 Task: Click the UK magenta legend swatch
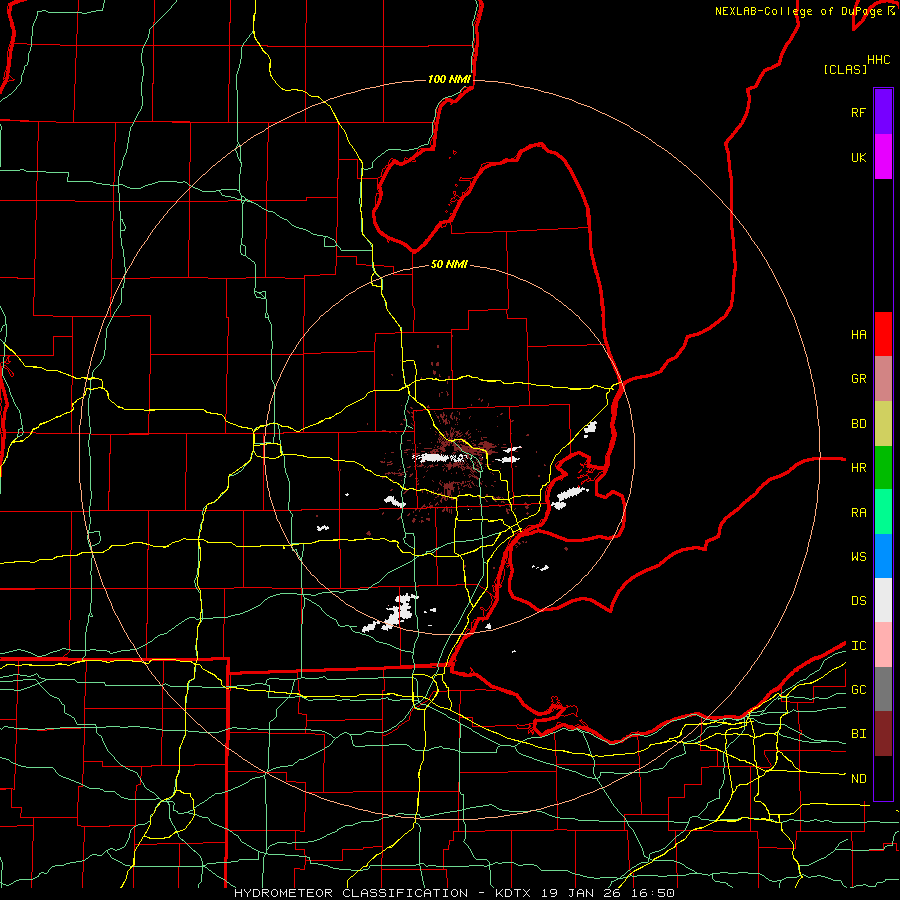[x=883, y=157]
